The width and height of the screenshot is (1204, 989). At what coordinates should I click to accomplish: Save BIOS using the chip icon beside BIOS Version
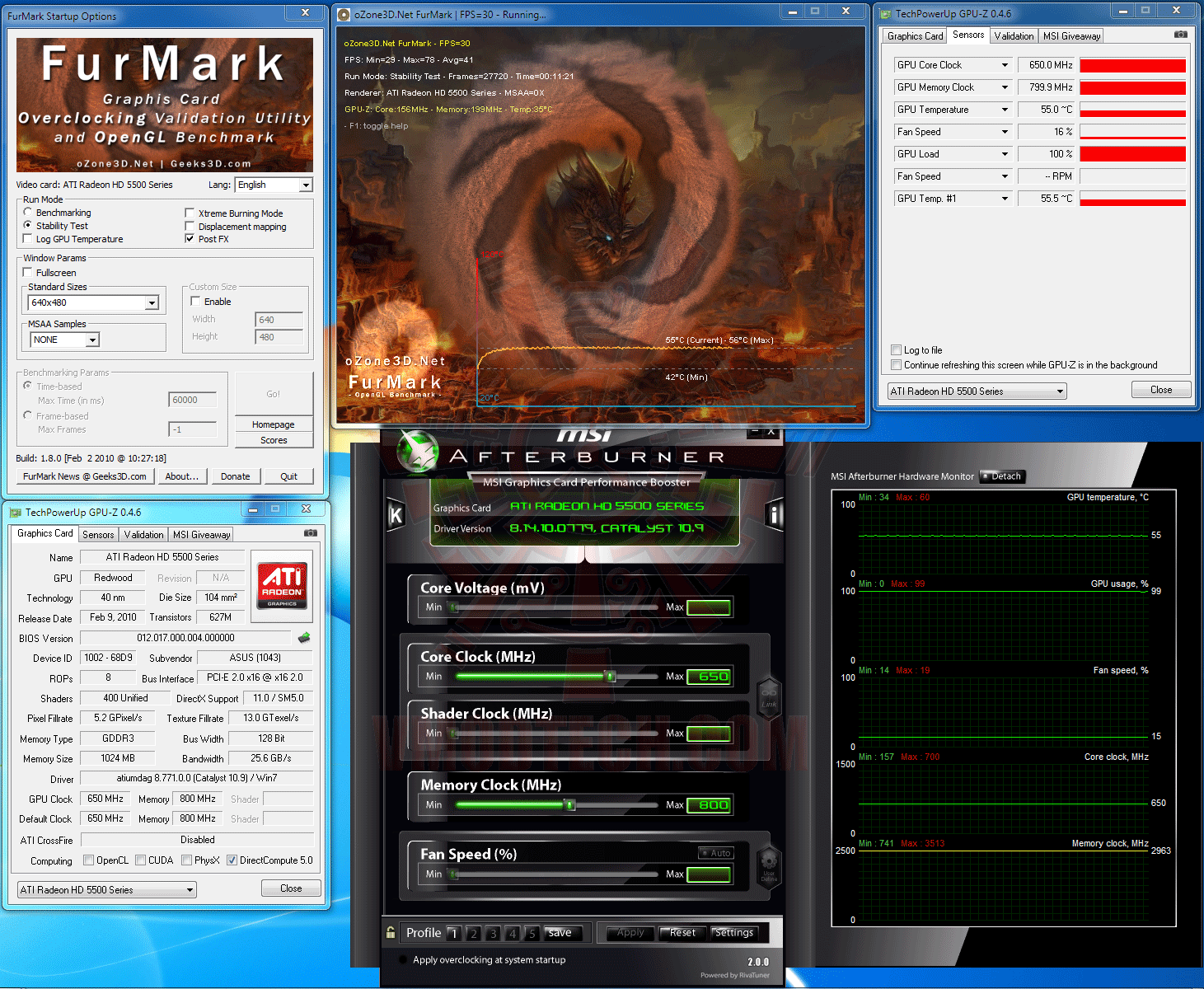click(x=304, y=637)
